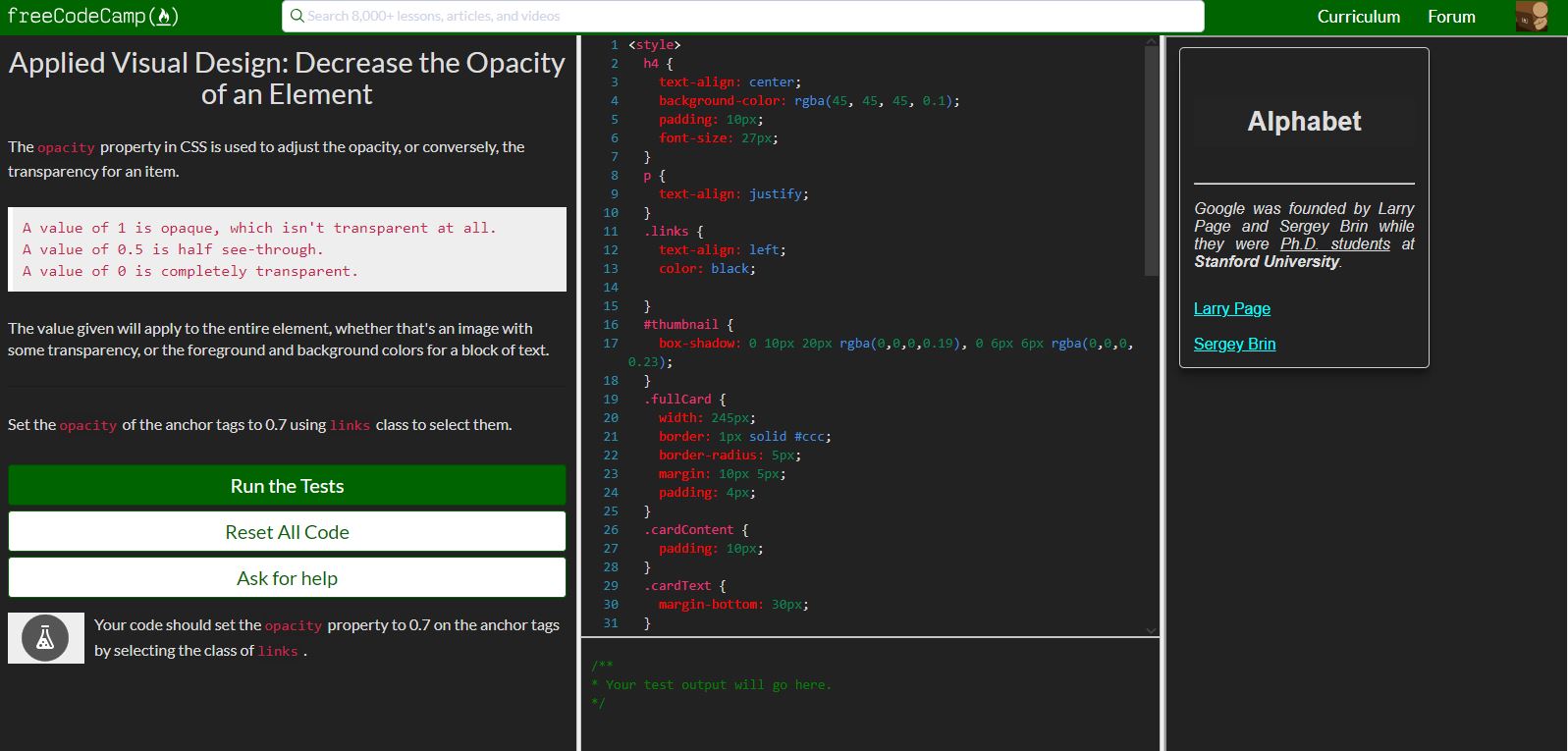Click the 'A value of 0.5' example line
Image resolution: width=1568 pixels, height=751 pixels.
point(173,249)
